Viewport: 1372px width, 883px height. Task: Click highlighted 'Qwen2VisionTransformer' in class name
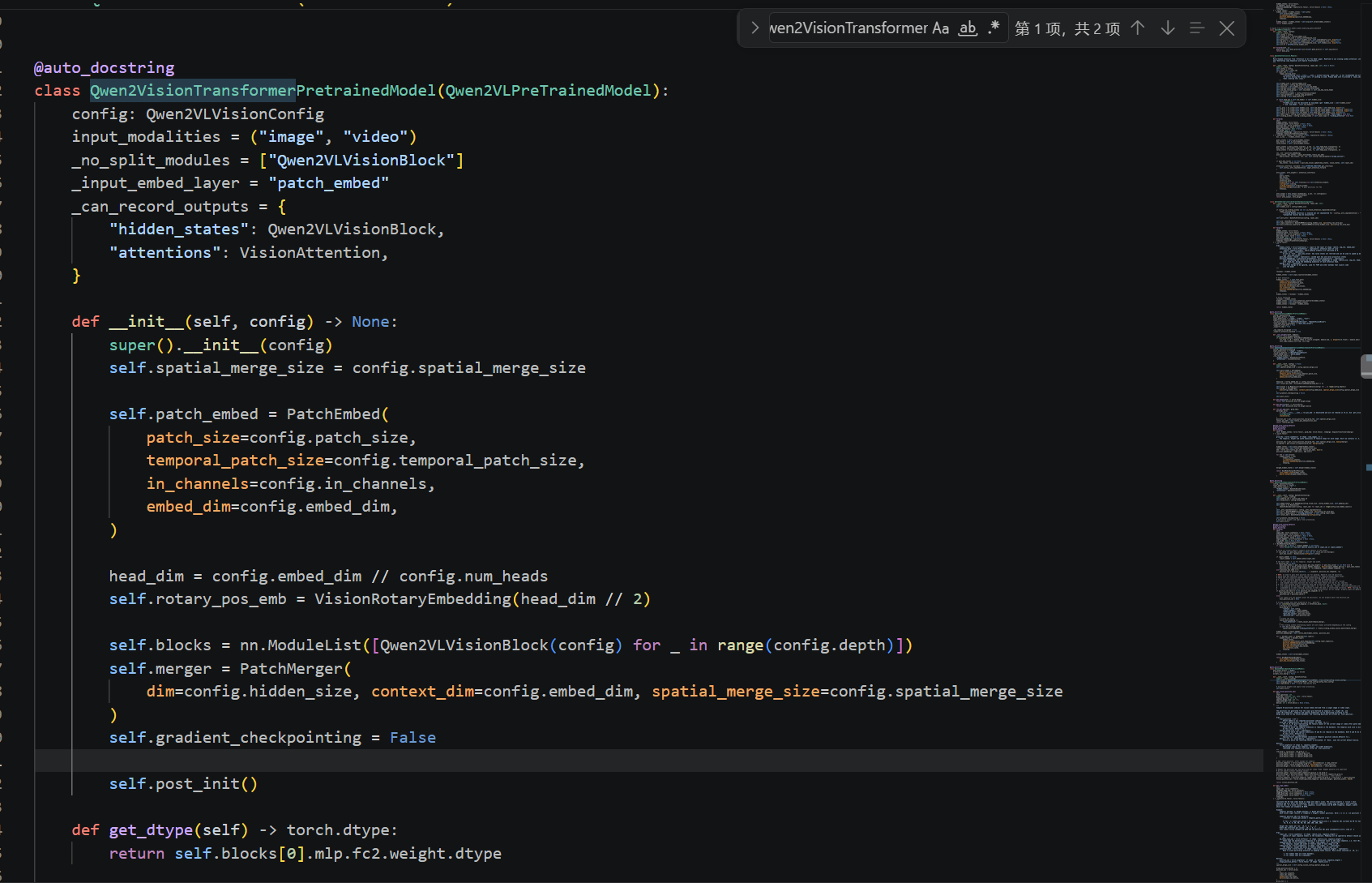point(193,90)
